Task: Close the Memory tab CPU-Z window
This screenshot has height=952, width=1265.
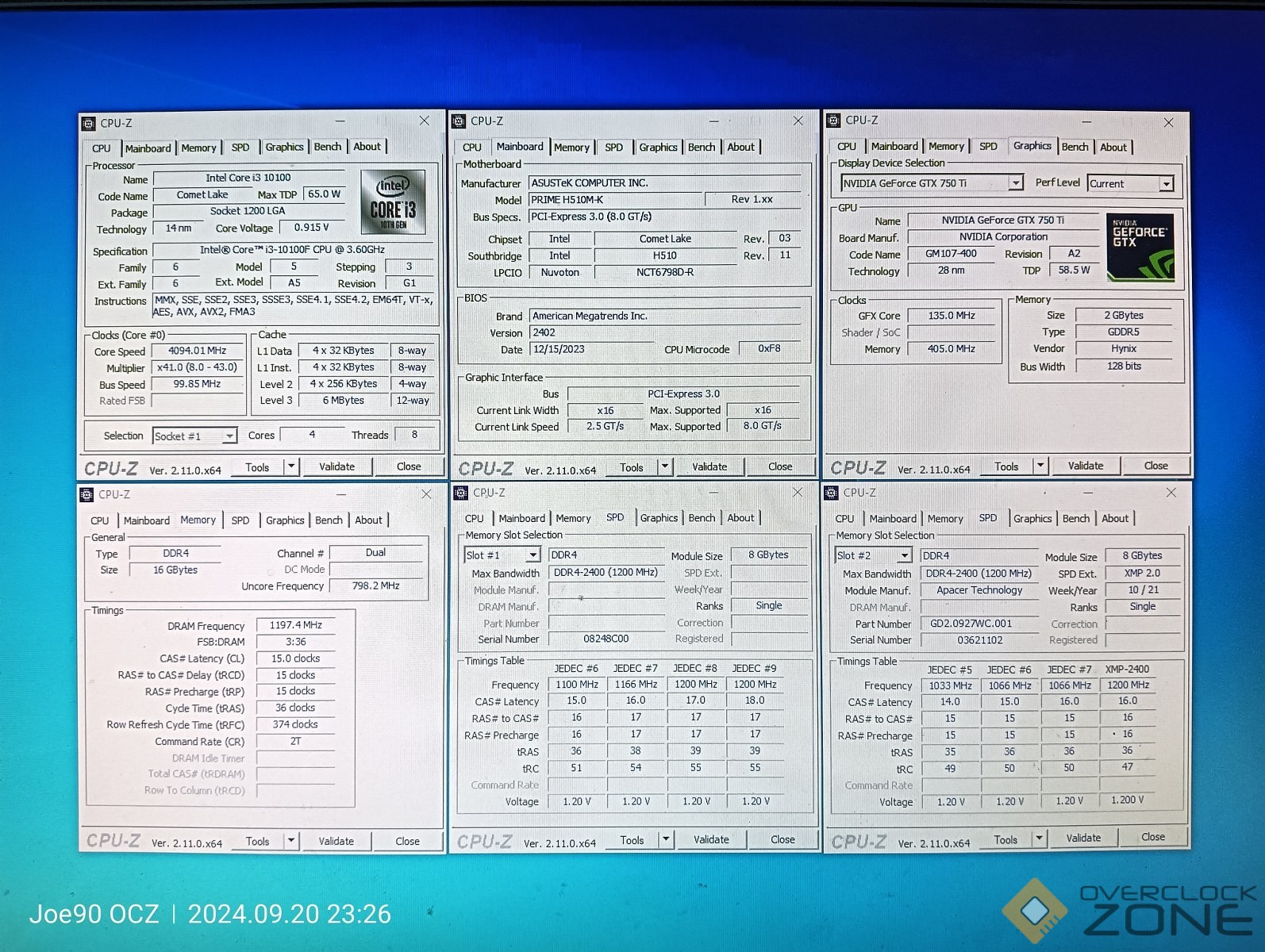Action: click(x=426, y=494)
